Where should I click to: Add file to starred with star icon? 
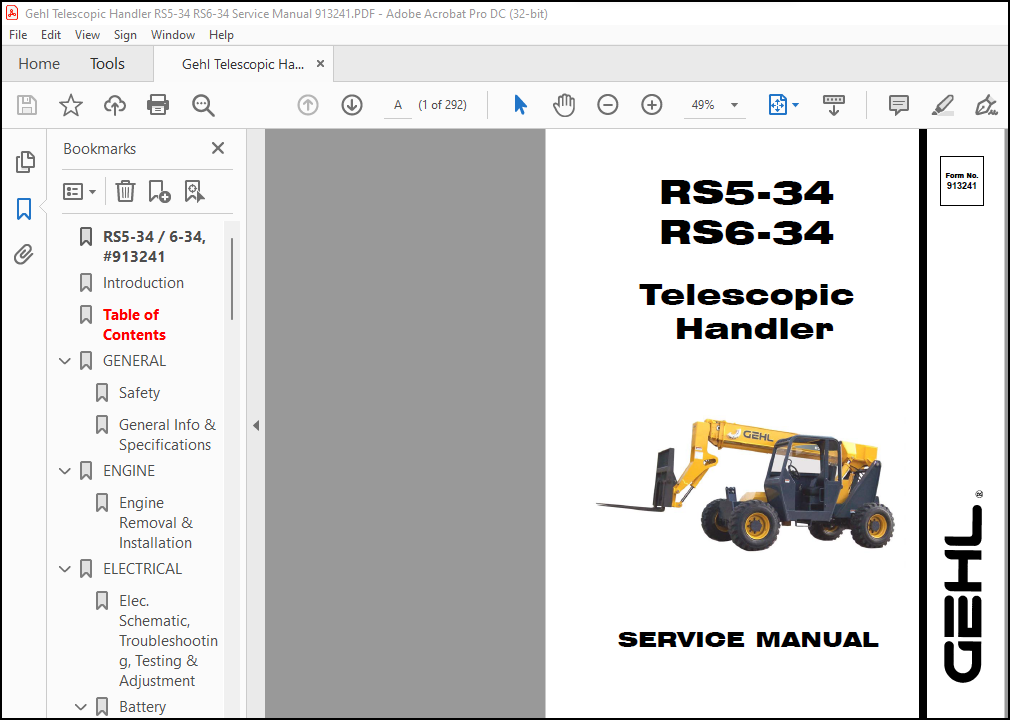click(71, 105)
